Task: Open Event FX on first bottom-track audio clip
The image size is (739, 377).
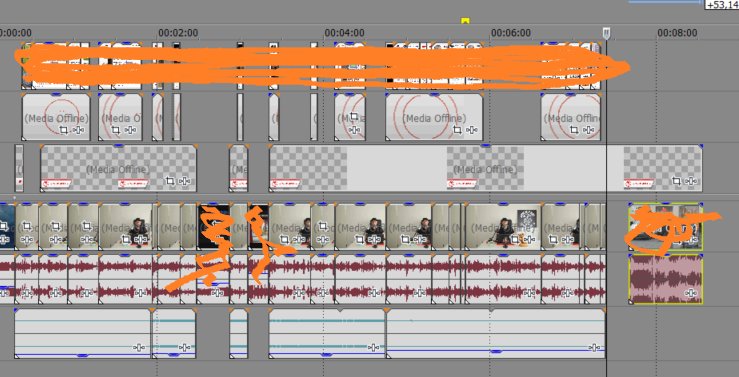Action: pos(139,348)
